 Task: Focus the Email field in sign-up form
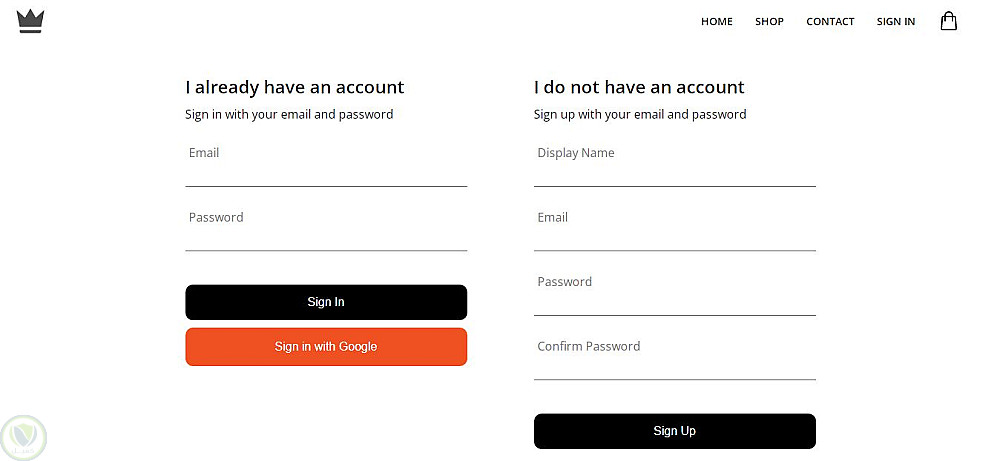(x=675, y=232)
